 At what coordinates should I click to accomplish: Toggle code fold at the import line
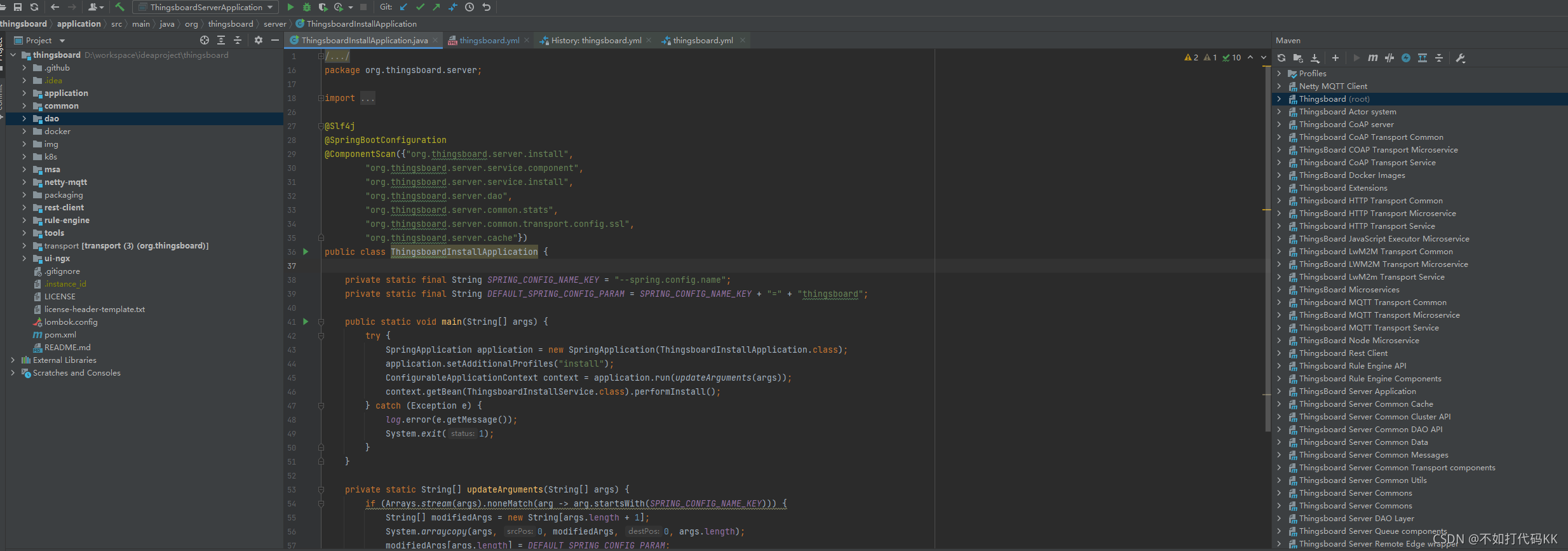(321, 98)
